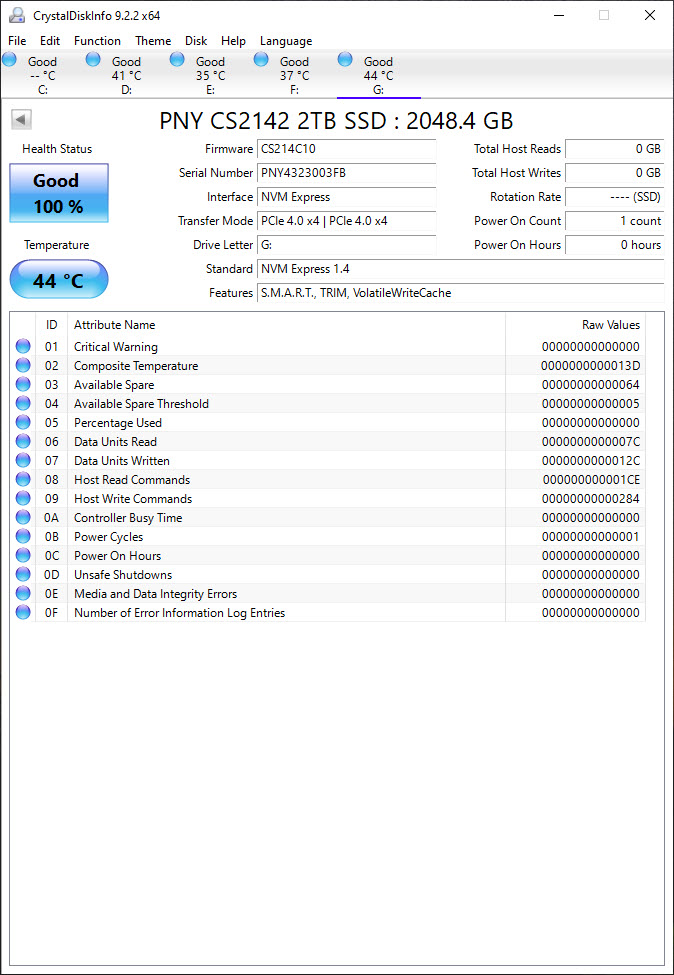Click the status orb for drive F:
The width and height of the screenshot is (674, 975).
(261, 60)
